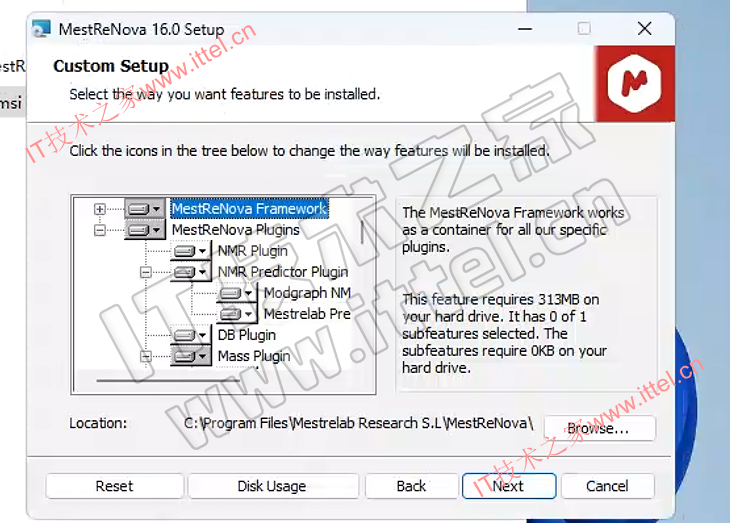Click the Disk Usage button

[271, 486]
